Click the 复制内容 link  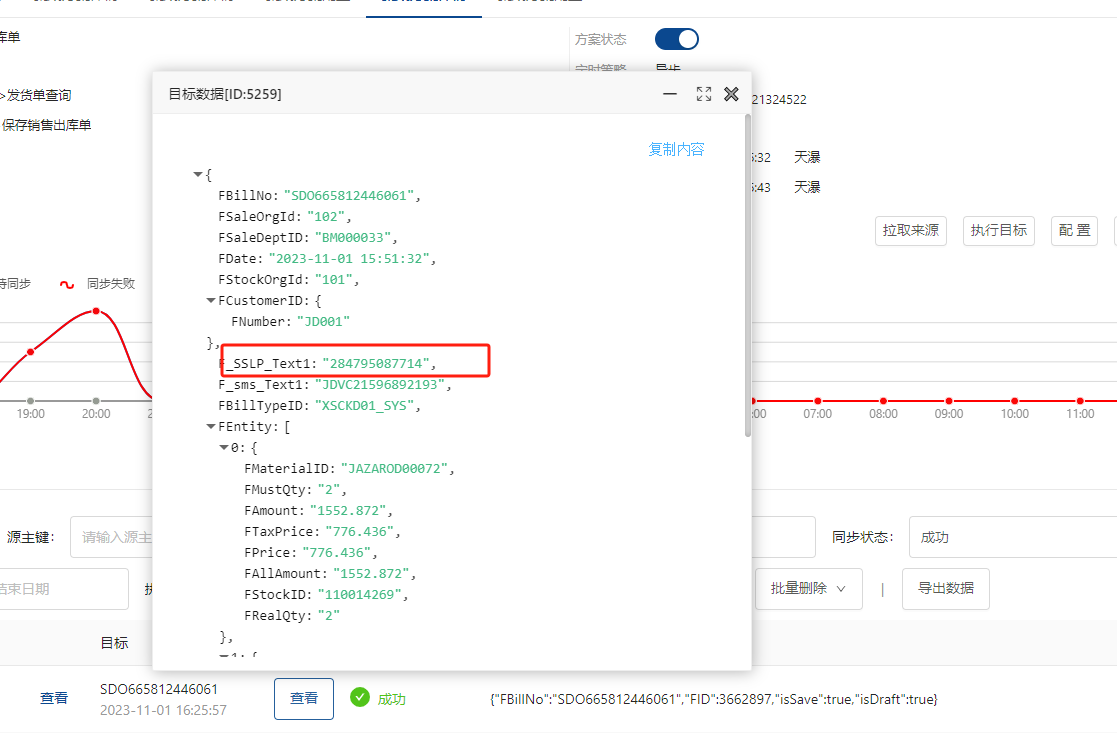[676, 149]
